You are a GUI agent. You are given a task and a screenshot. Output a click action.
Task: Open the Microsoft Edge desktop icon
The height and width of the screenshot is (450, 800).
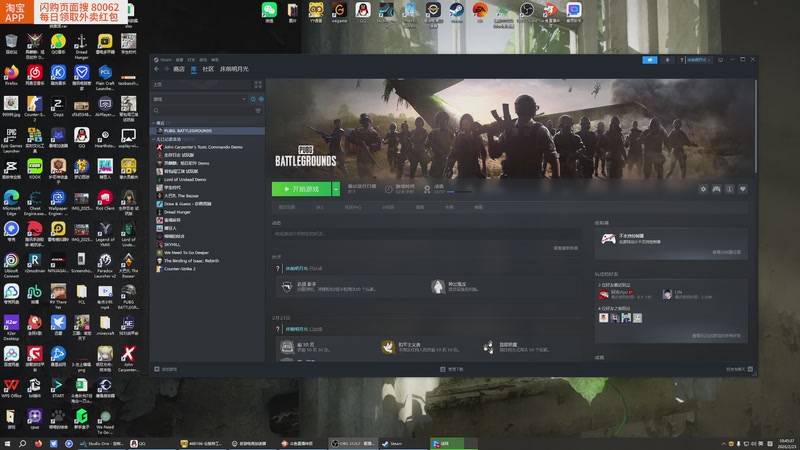coord(11,202)
